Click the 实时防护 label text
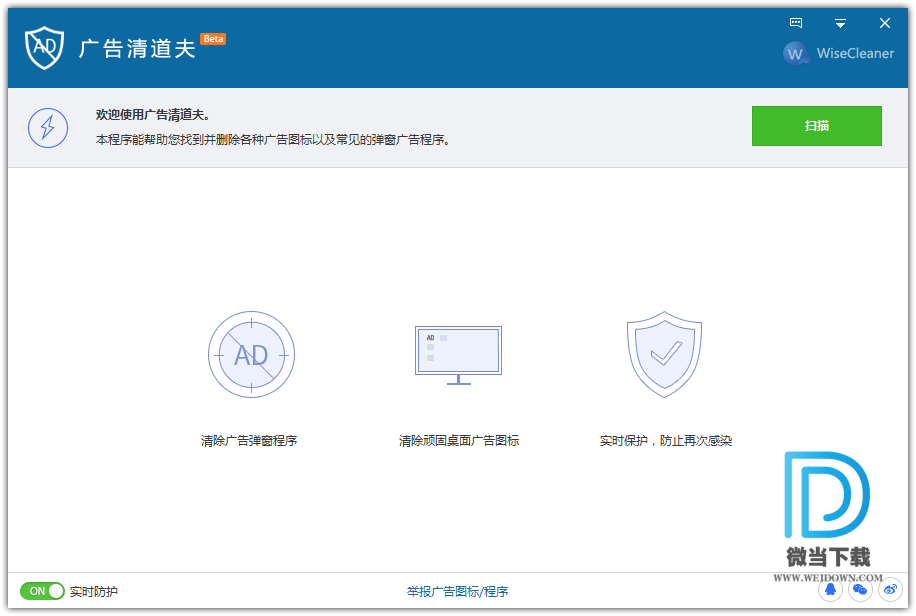This screenshot has height=616, width=916. click(x=93, y=591)
